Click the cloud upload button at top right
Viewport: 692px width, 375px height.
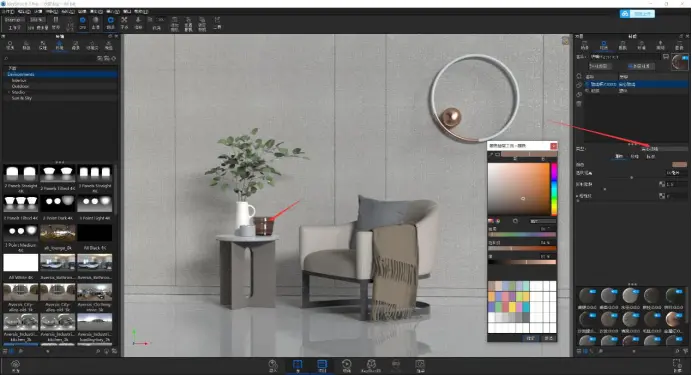[x=637, y=14]
